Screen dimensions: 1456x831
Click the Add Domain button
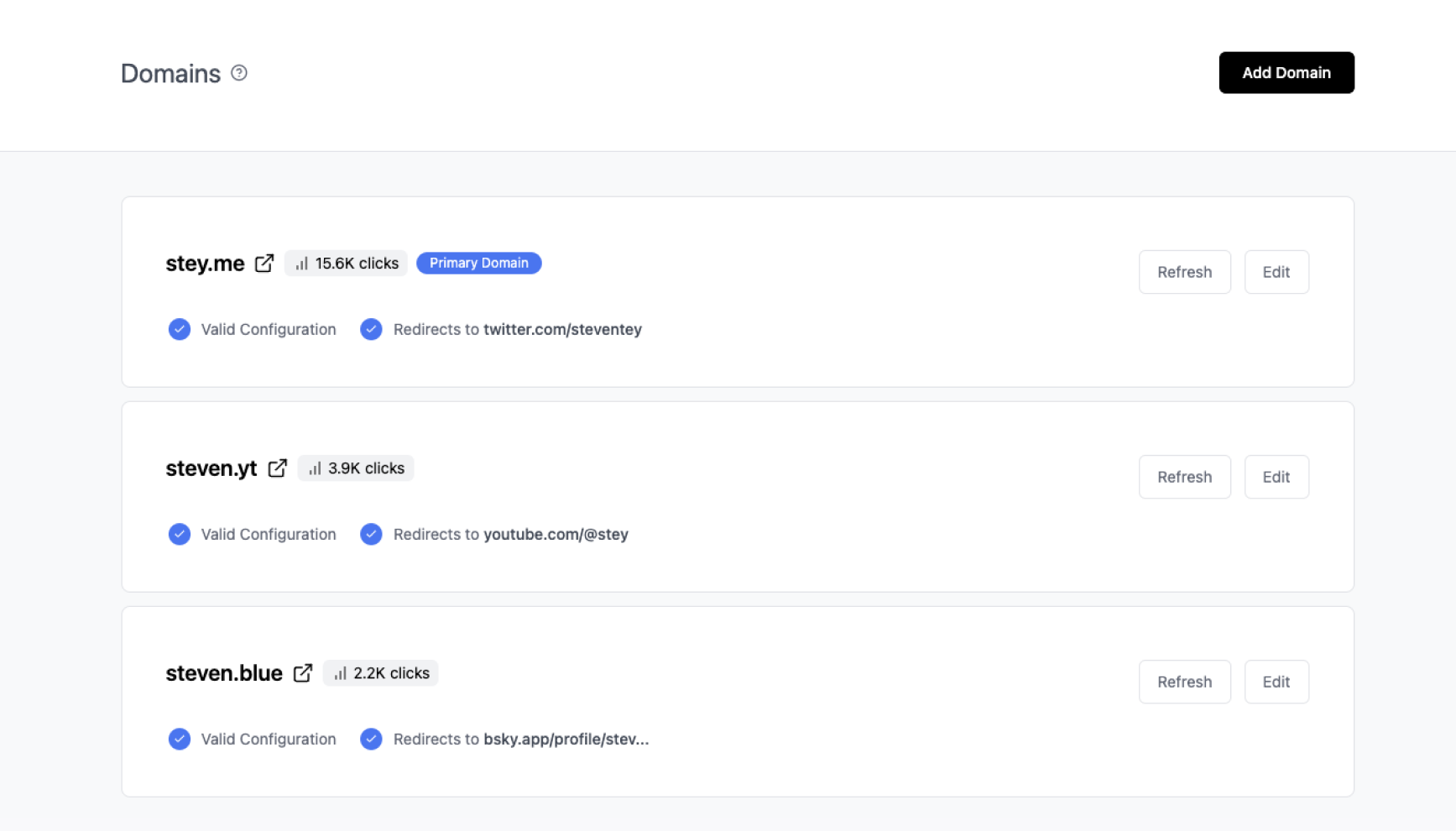click(1286, 73)
